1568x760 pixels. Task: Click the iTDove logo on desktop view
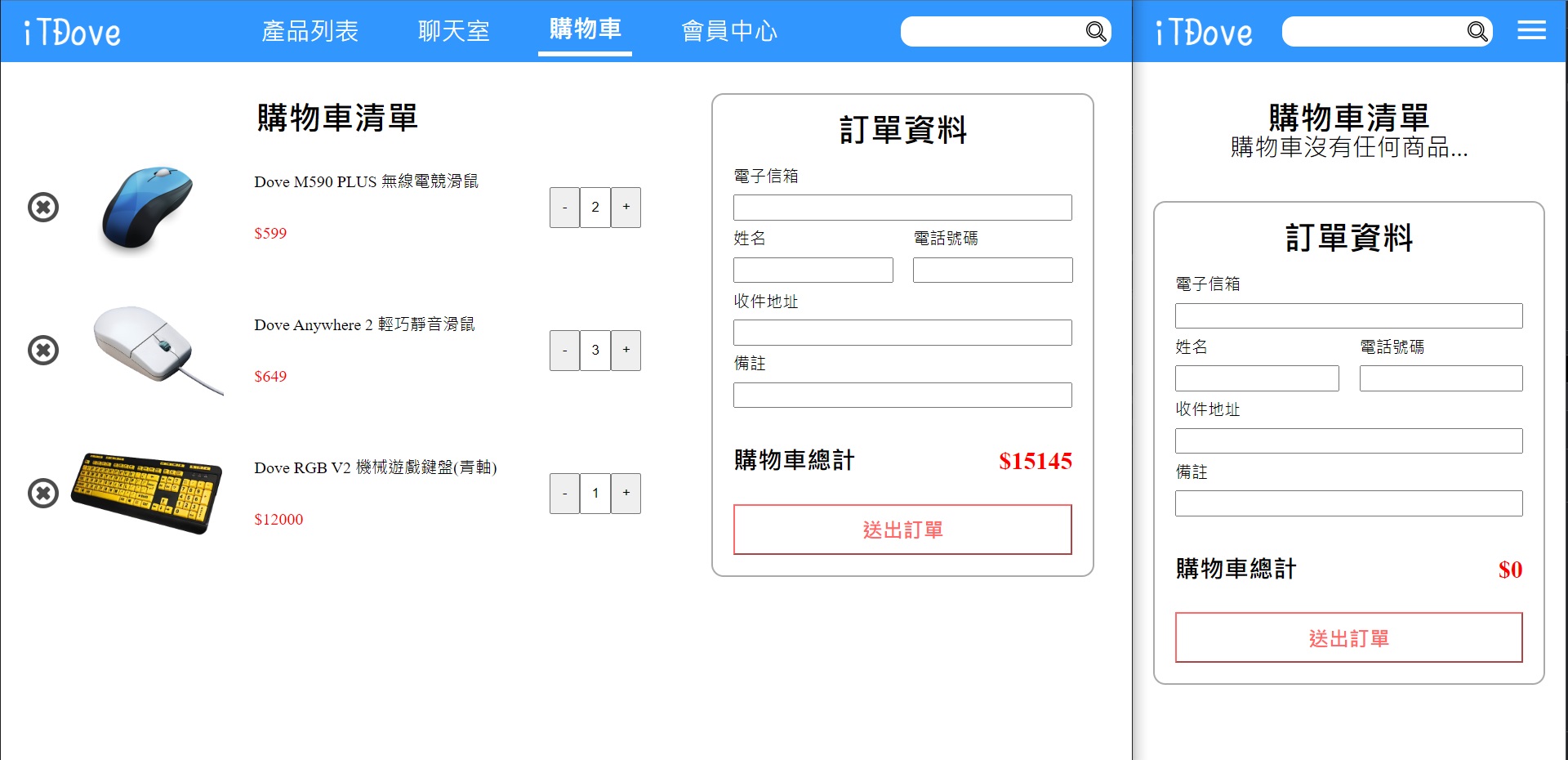(72, 31)
